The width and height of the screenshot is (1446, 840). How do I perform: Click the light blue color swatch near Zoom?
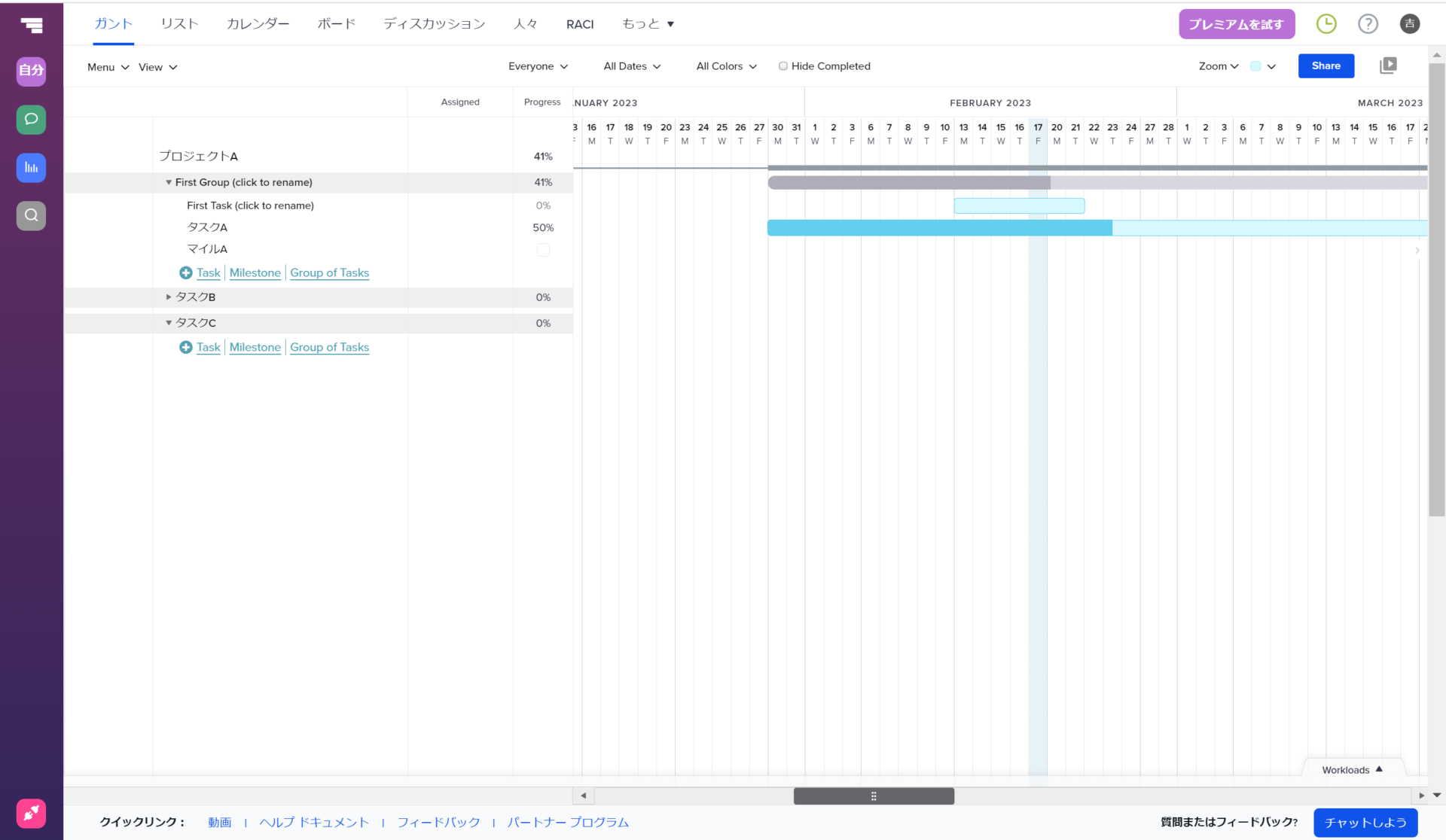point(1255,66)
